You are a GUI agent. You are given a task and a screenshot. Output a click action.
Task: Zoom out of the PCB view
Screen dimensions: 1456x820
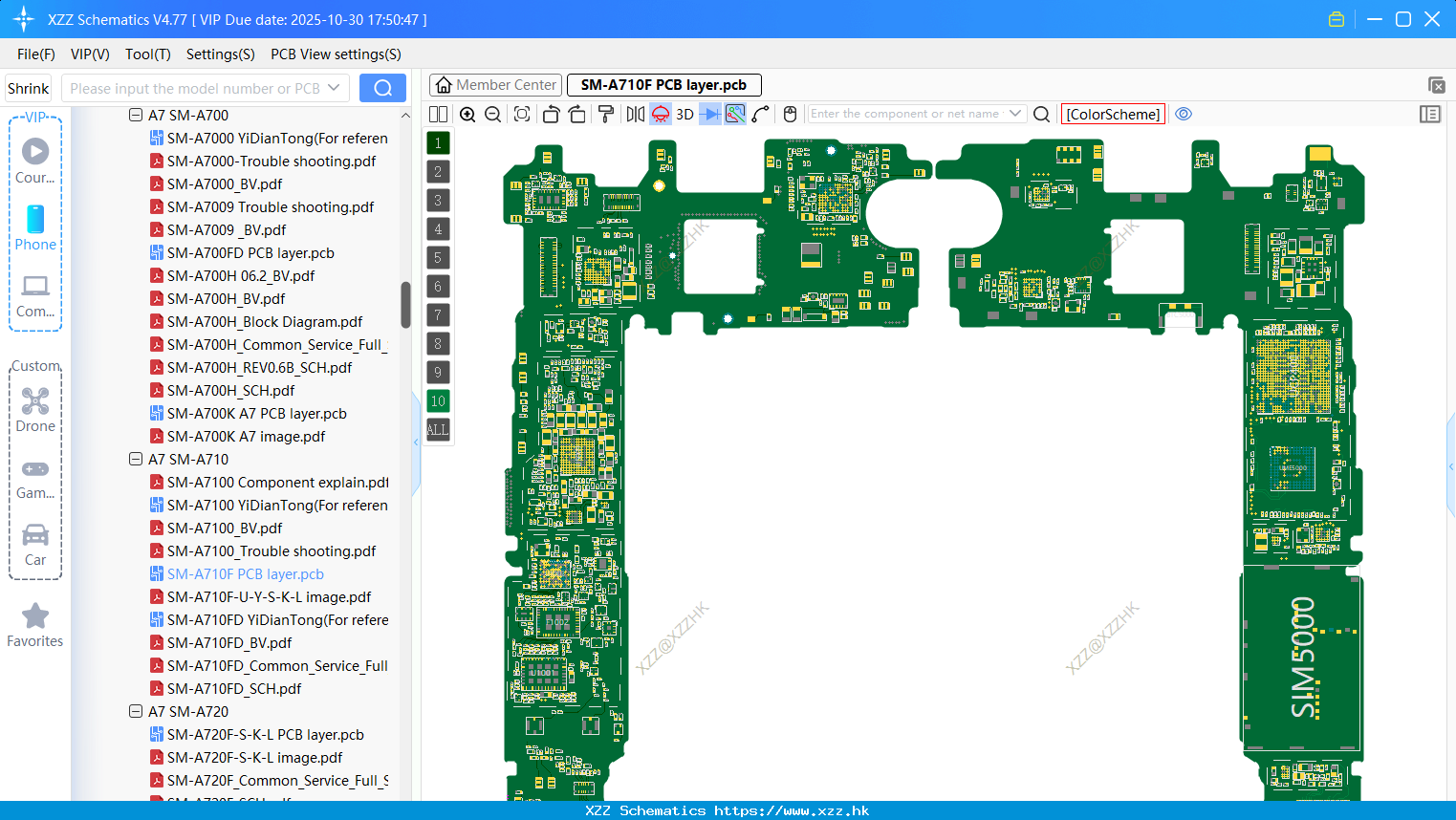point(492,114)
